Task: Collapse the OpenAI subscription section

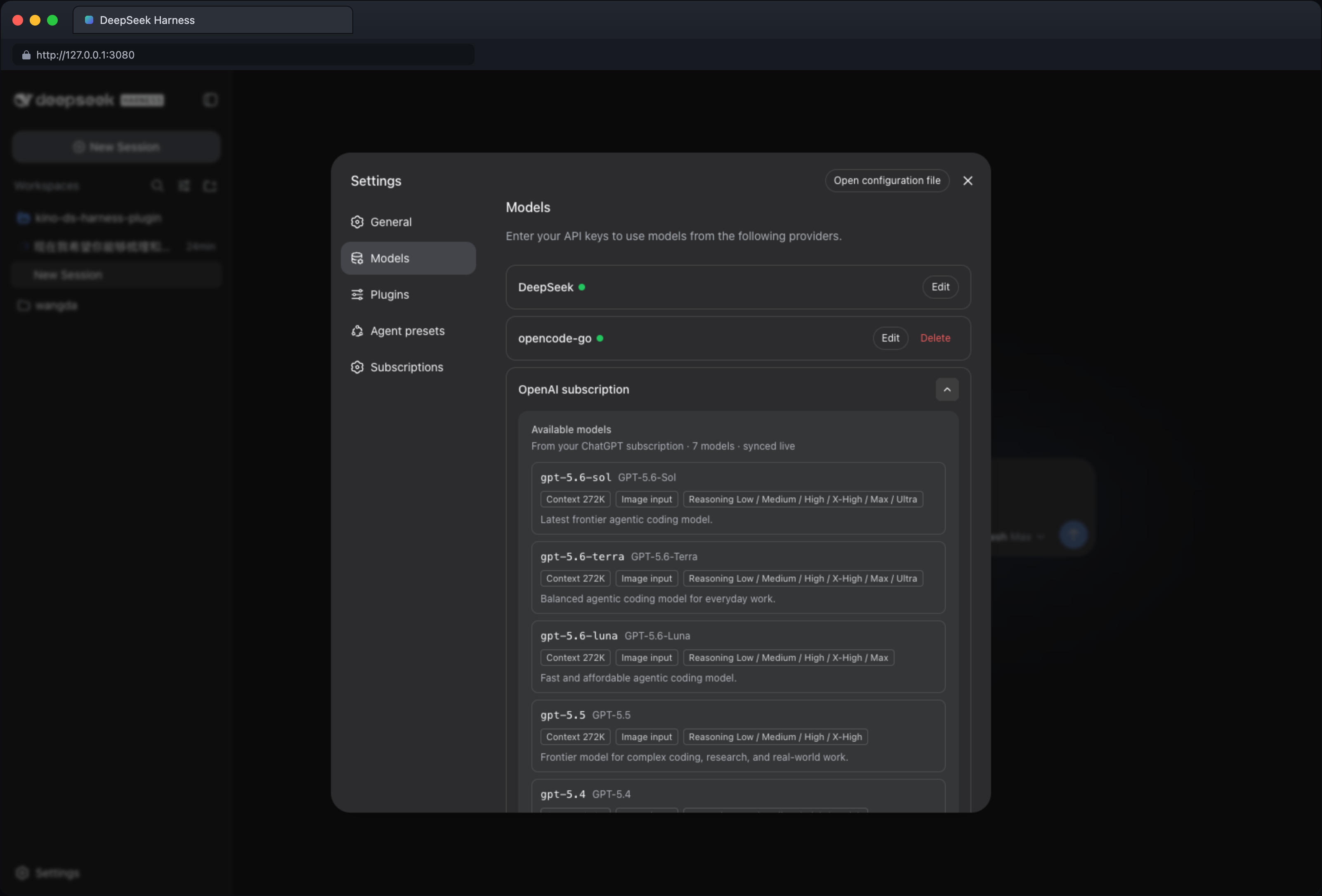Action: click(947, 390)
